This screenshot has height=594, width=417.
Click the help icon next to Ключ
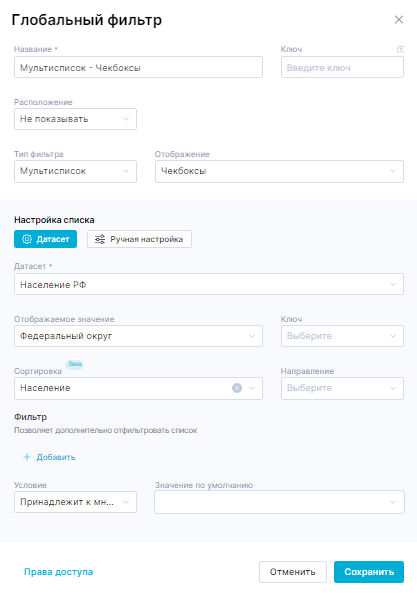(x=400, y=49)
